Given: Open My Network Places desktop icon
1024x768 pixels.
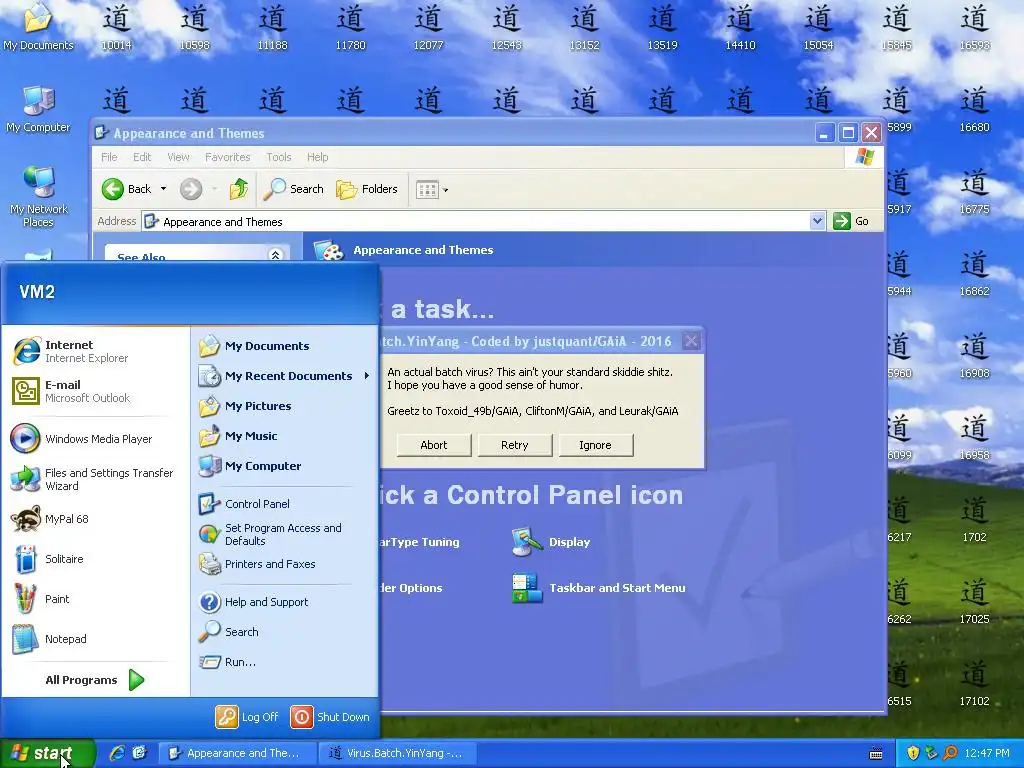Looking at the screenshot, I should (39, 196).
